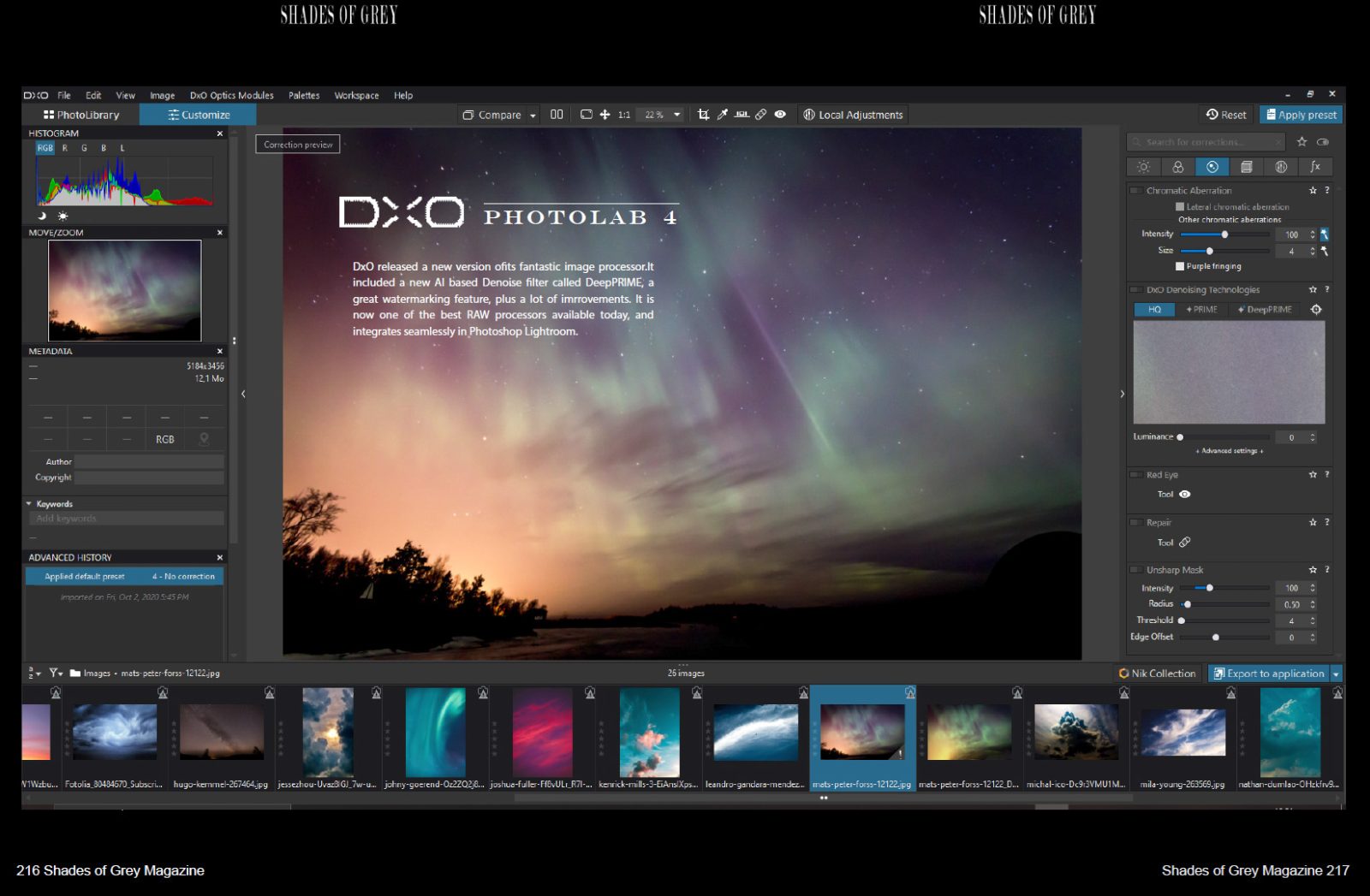
Task: Open the Color corrections palette icon
Action: (x=1178, y=167)
